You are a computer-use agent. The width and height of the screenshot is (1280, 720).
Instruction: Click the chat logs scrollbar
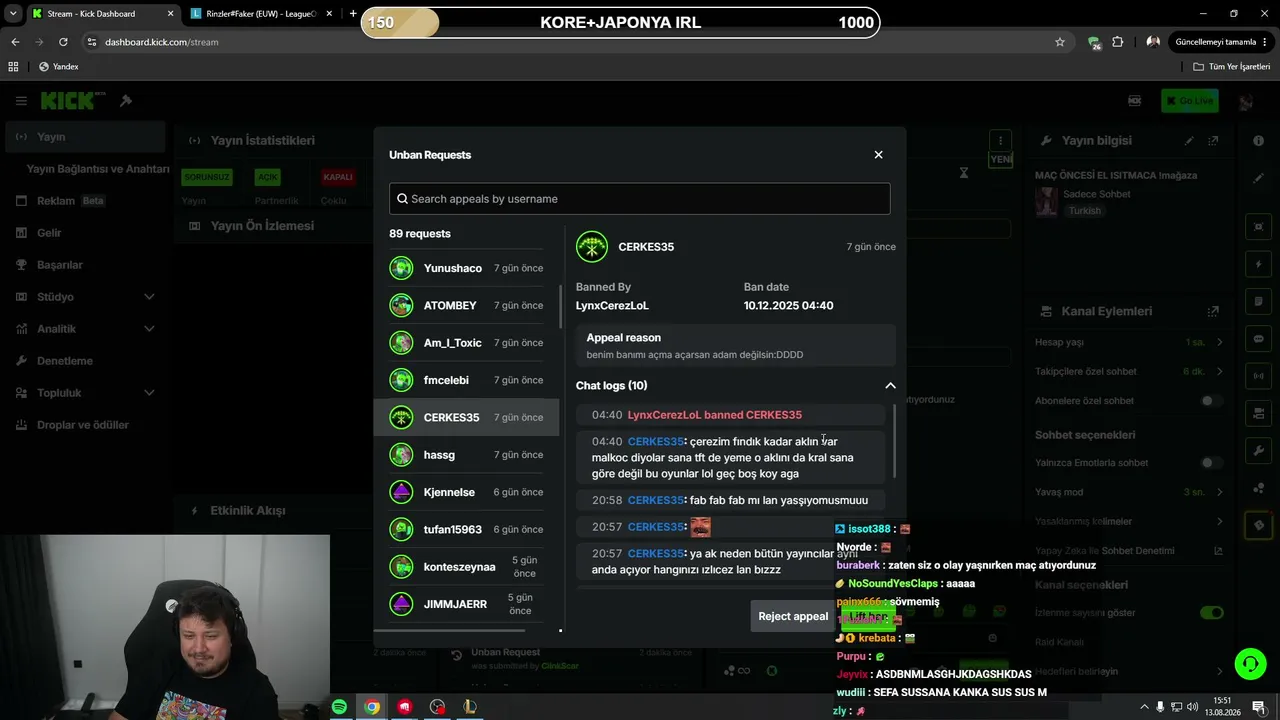coord(894,440)
